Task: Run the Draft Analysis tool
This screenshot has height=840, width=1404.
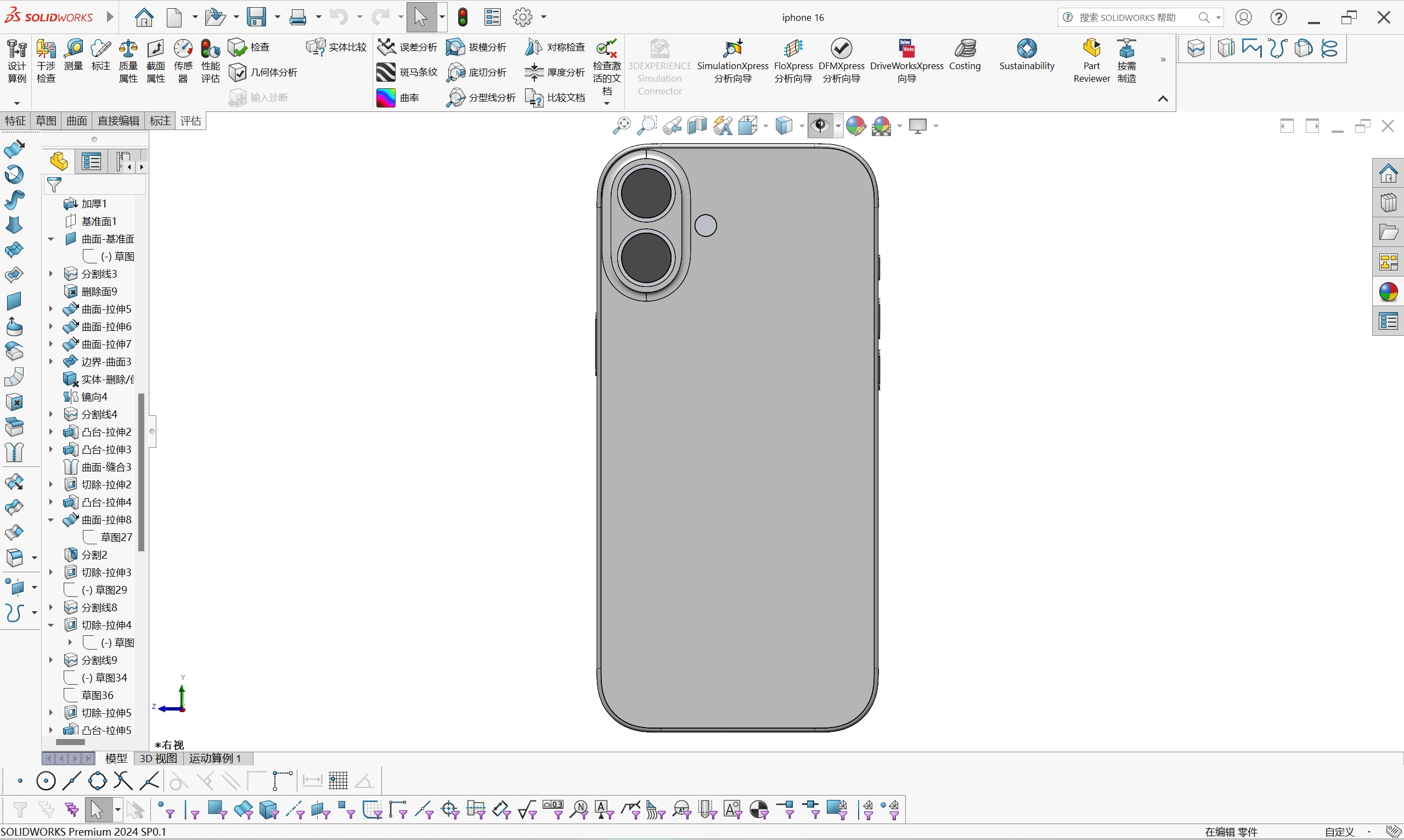Action: click(476, 47)
